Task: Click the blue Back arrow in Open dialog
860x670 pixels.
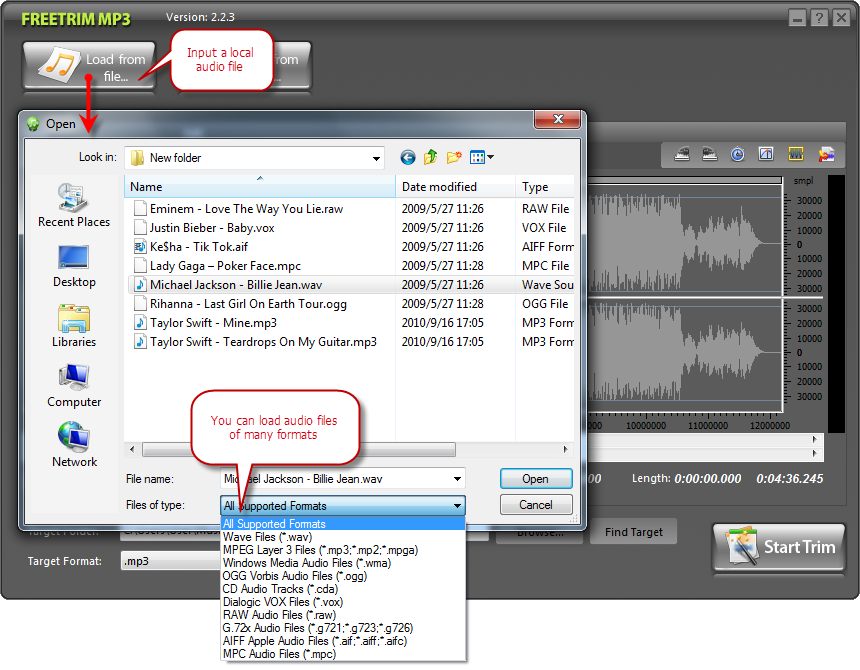Action: (x=408, y=158)
